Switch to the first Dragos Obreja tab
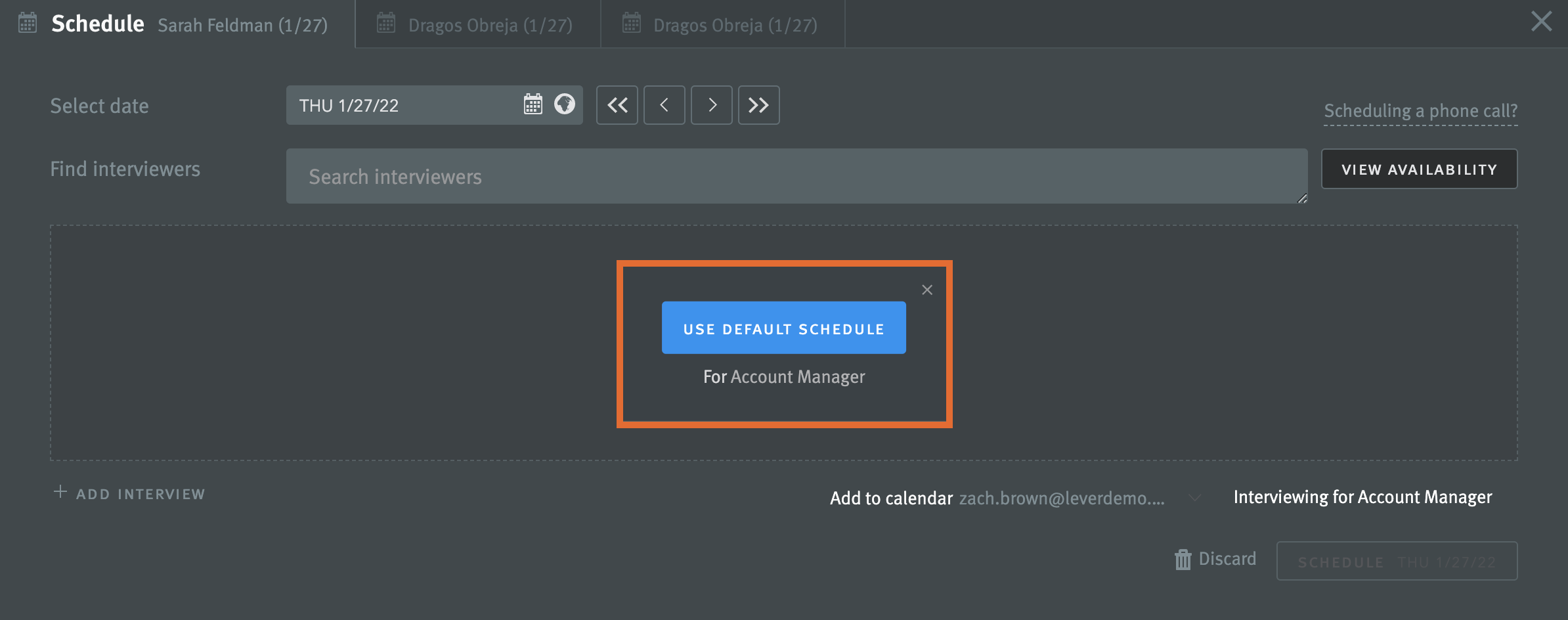Viewport: 1568px width, 620px height. (477, 24)
